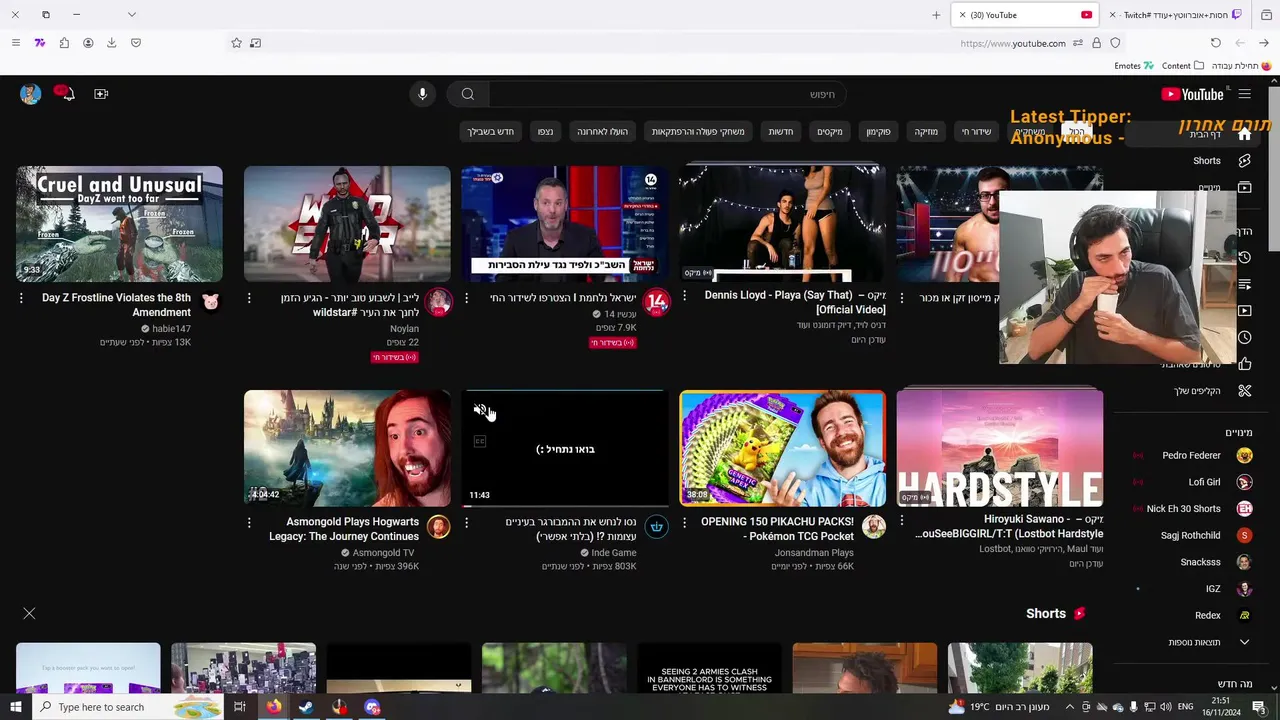The height and width of the screenshot is (720, 1280).
Task: Open the Windows Task View button
Action: 240,707
